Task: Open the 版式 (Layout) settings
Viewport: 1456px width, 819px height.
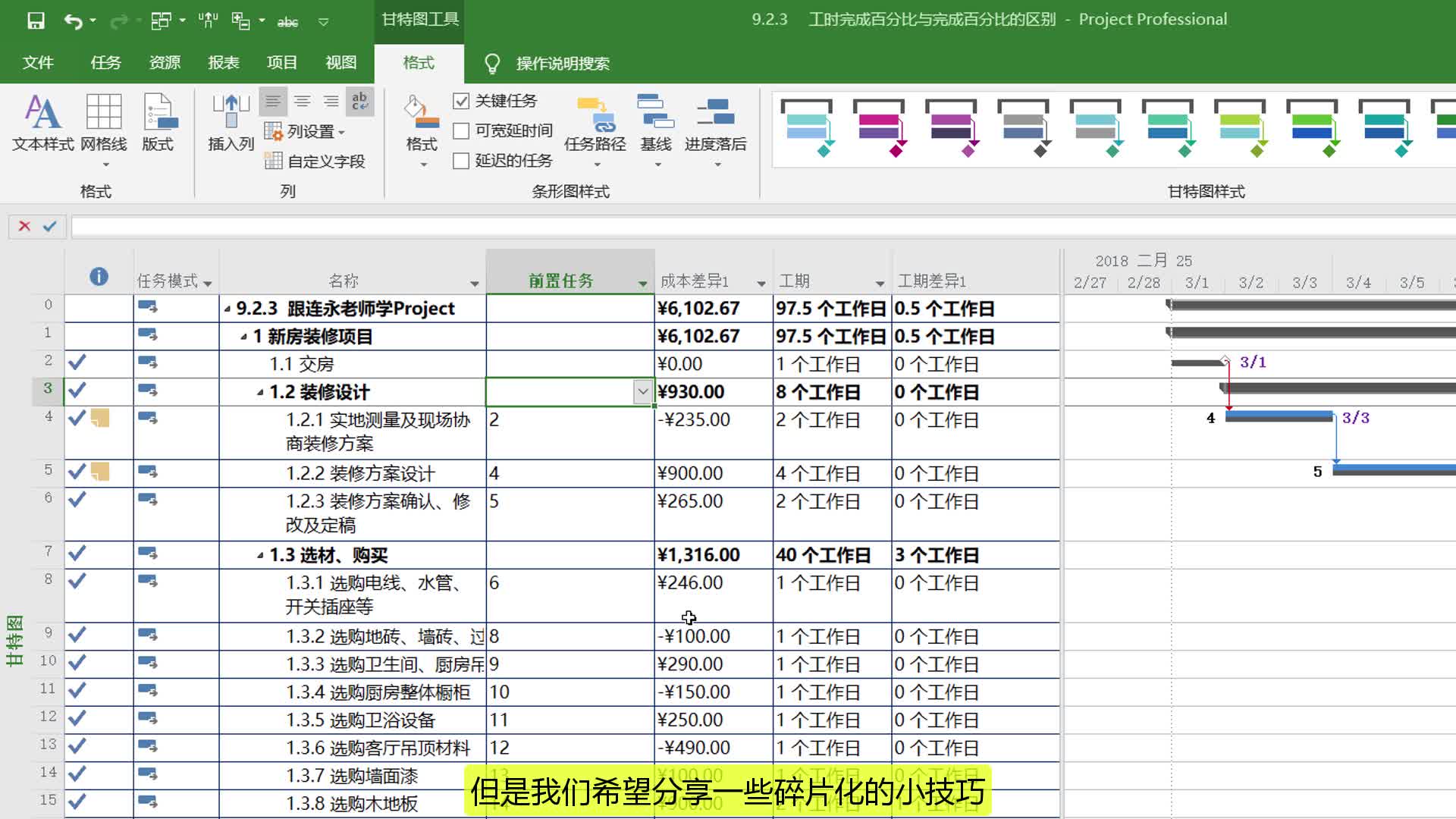Action: 157,121
